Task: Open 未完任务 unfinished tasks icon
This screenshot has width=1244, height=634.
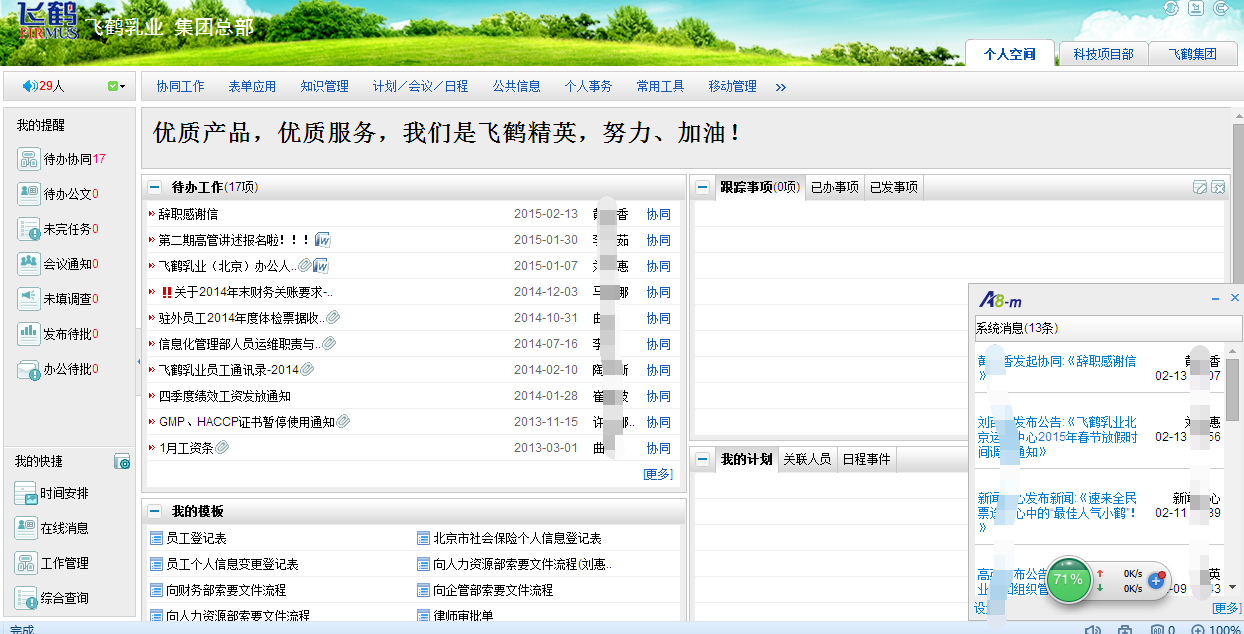Action: click(28, 229)
